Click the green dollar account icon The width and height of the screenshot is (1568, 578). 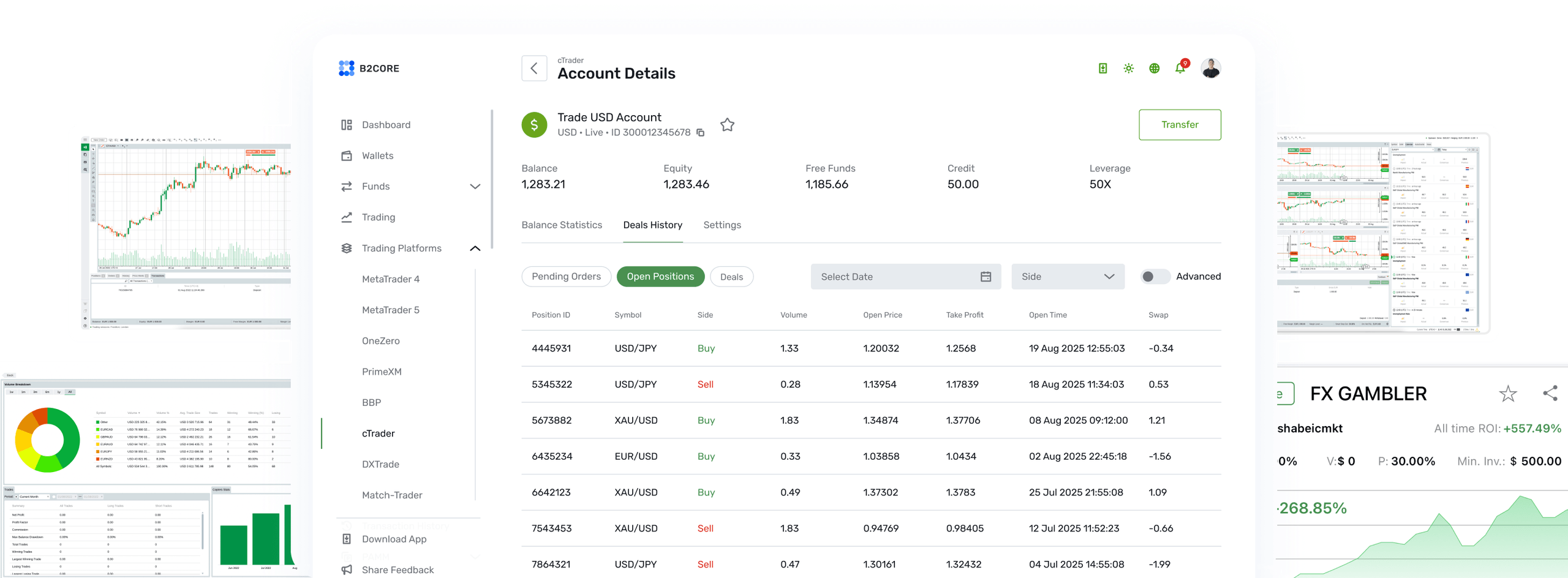[534, 125]
